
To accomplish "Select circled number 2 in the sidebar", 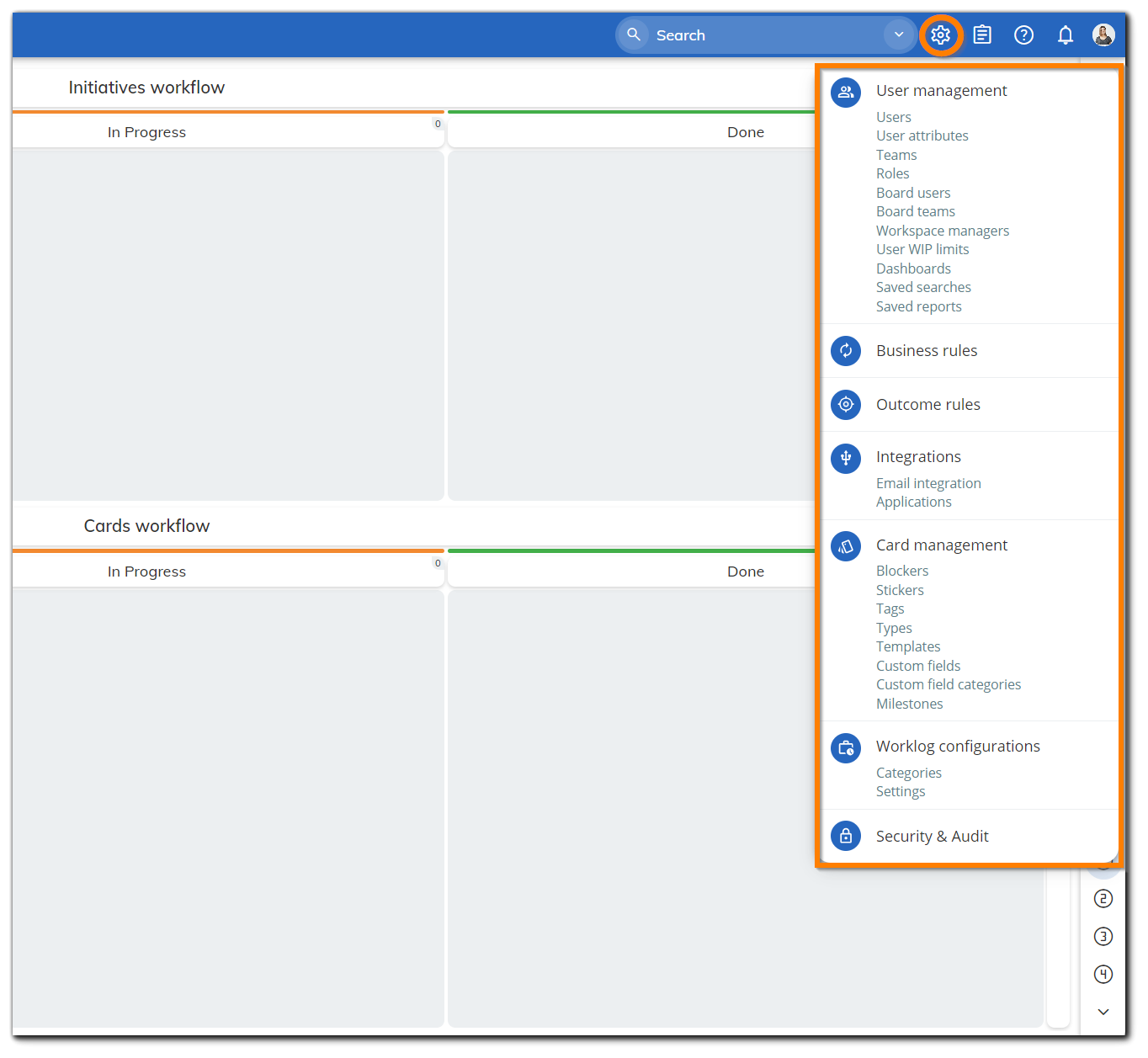I will coord(1103,899).
